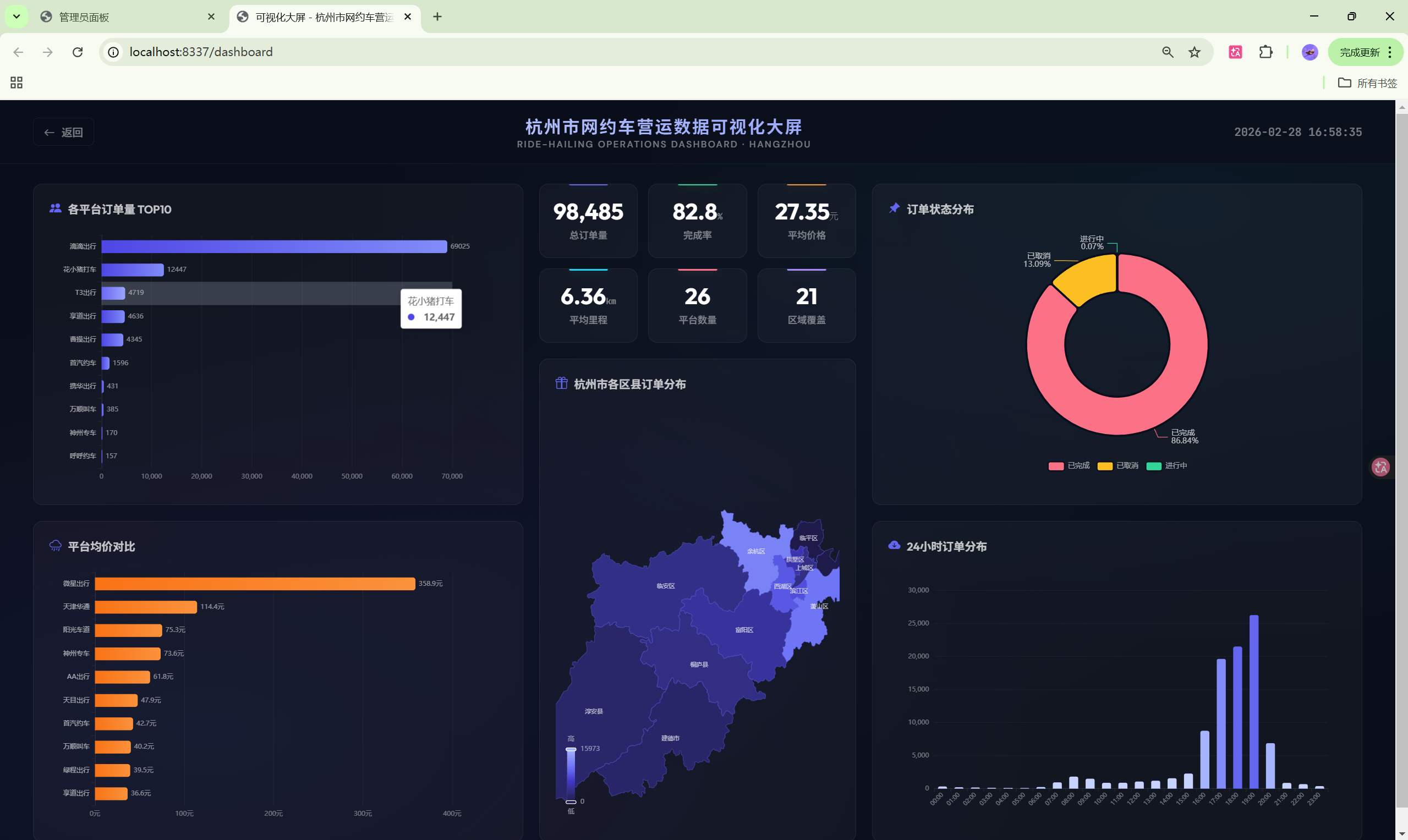The image size is (1408, 840).
Task: Click the translate extension icon in toolbar
Action: [x=1235, y=52]
